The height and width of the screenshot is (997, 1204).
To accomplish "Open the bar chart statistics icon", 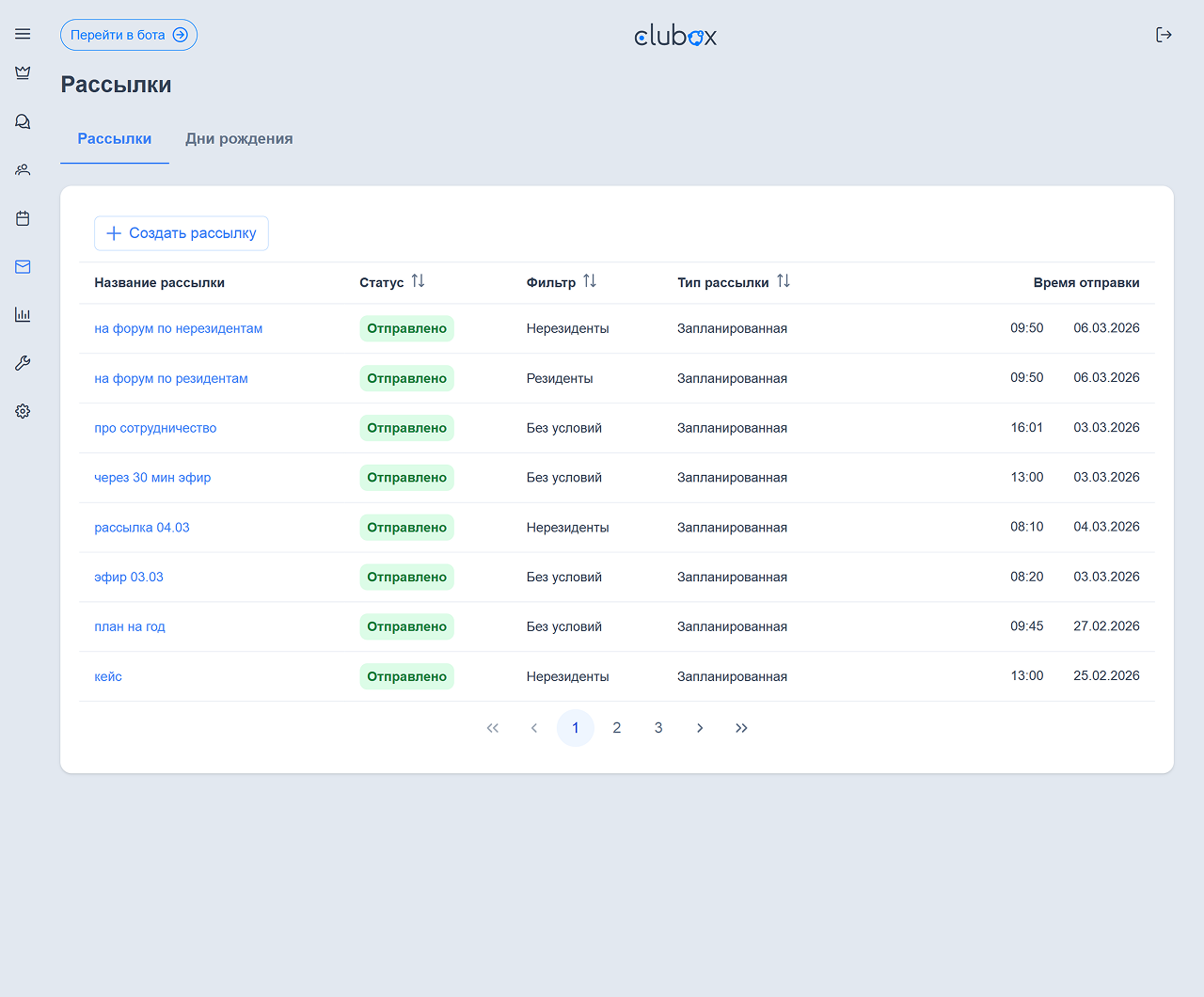I will [x=23, y=315].
